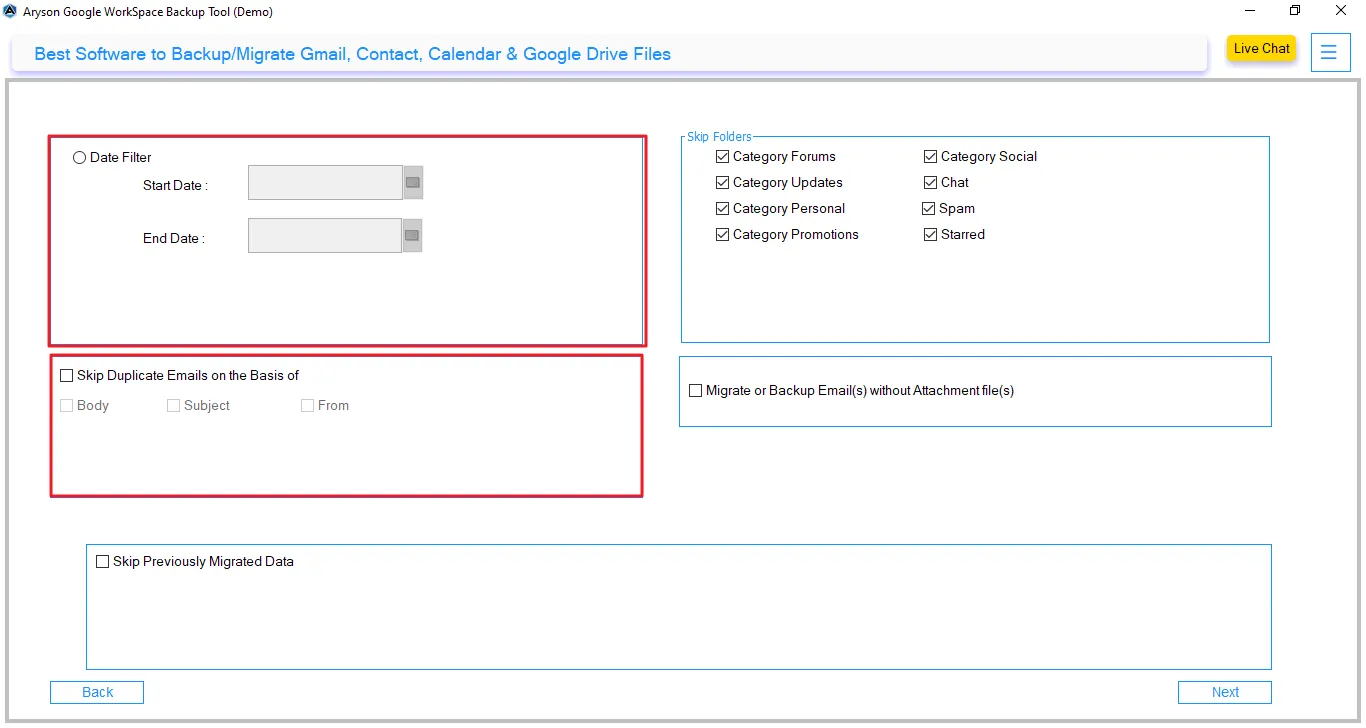1366x728 pixels.
Task: Click the Next button to proceed
Action: 1224,692
